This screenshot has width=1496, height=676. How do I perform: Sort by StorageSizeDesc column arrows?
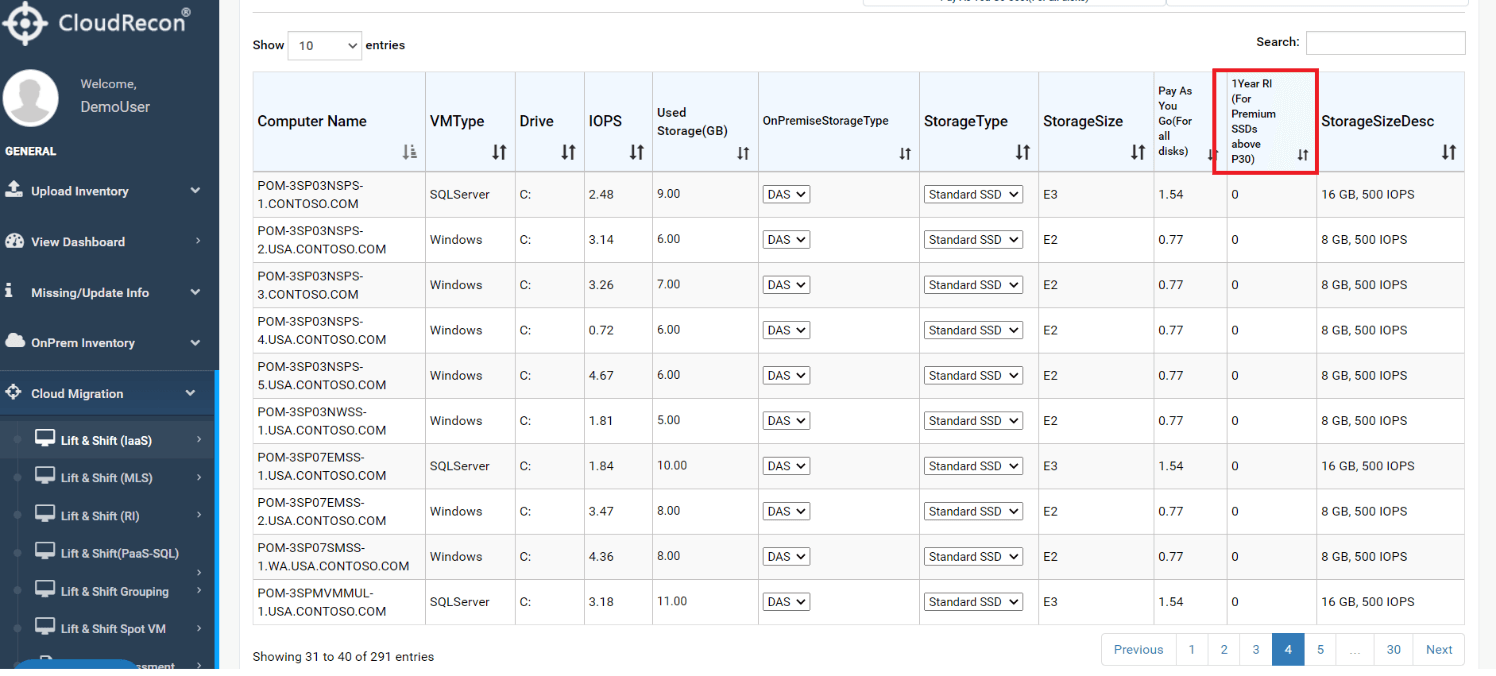(x=1449, y=152)
